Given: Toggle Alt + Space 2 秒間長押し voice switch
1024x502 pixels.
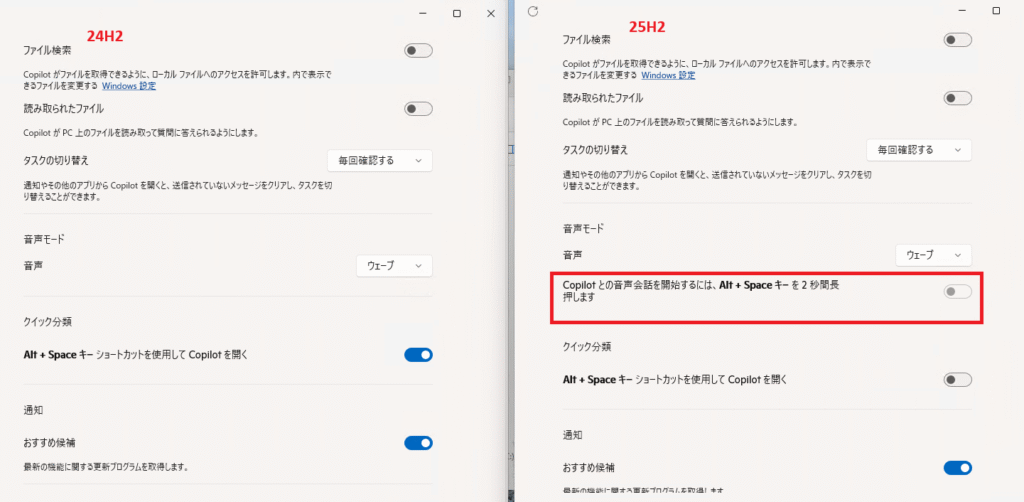Looking at the screenshot, I should [x=957, y=292].
